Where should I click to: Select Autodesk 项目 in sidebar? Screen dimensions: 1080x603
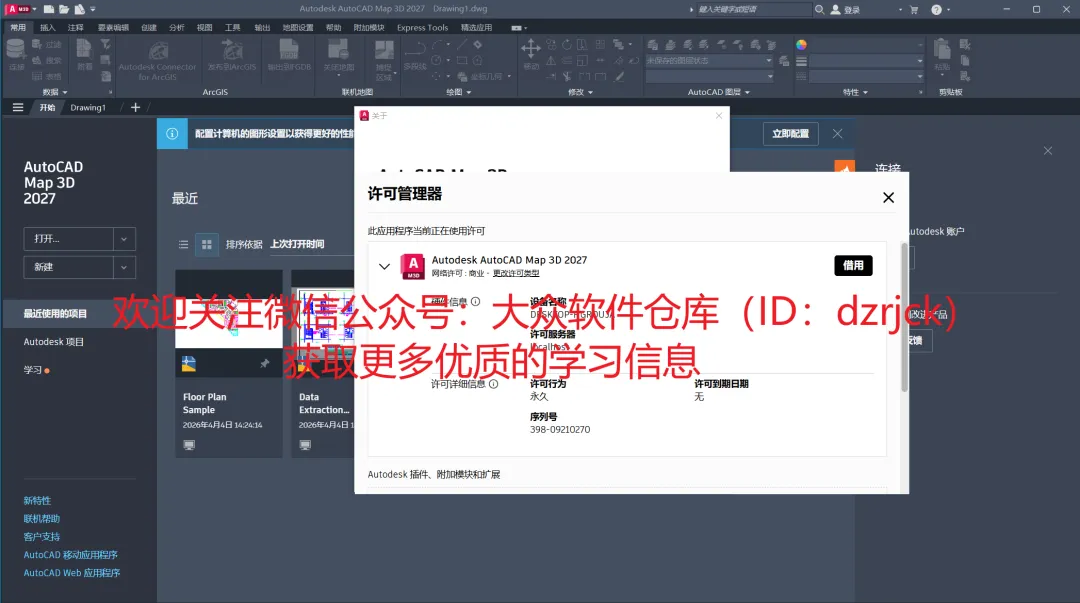pos(54,342)
